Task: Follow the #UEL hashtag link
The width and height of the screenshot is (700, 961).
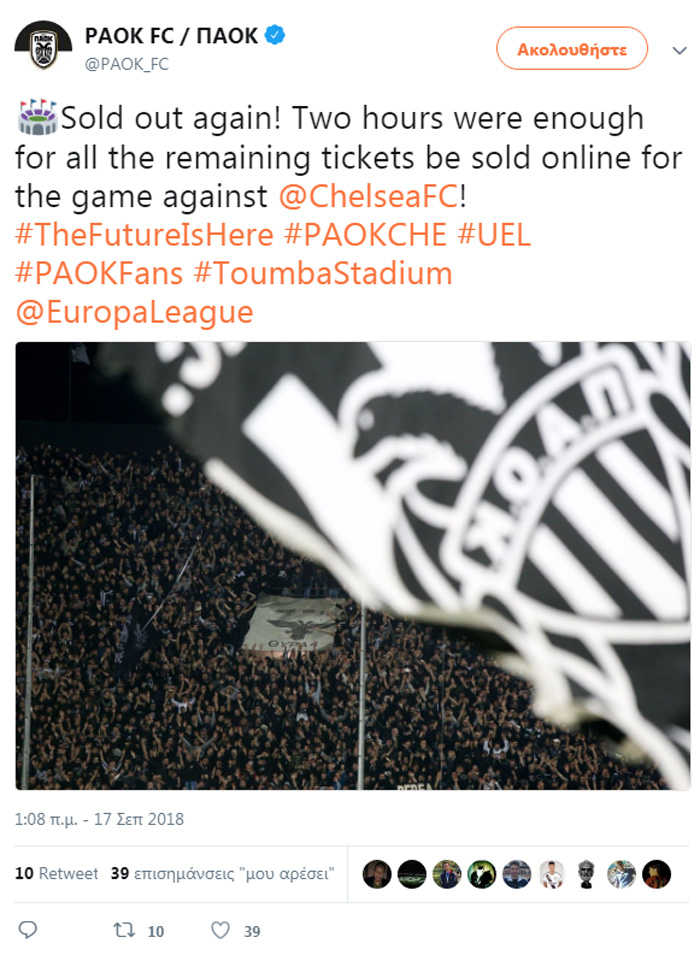Action: (494, 236)
